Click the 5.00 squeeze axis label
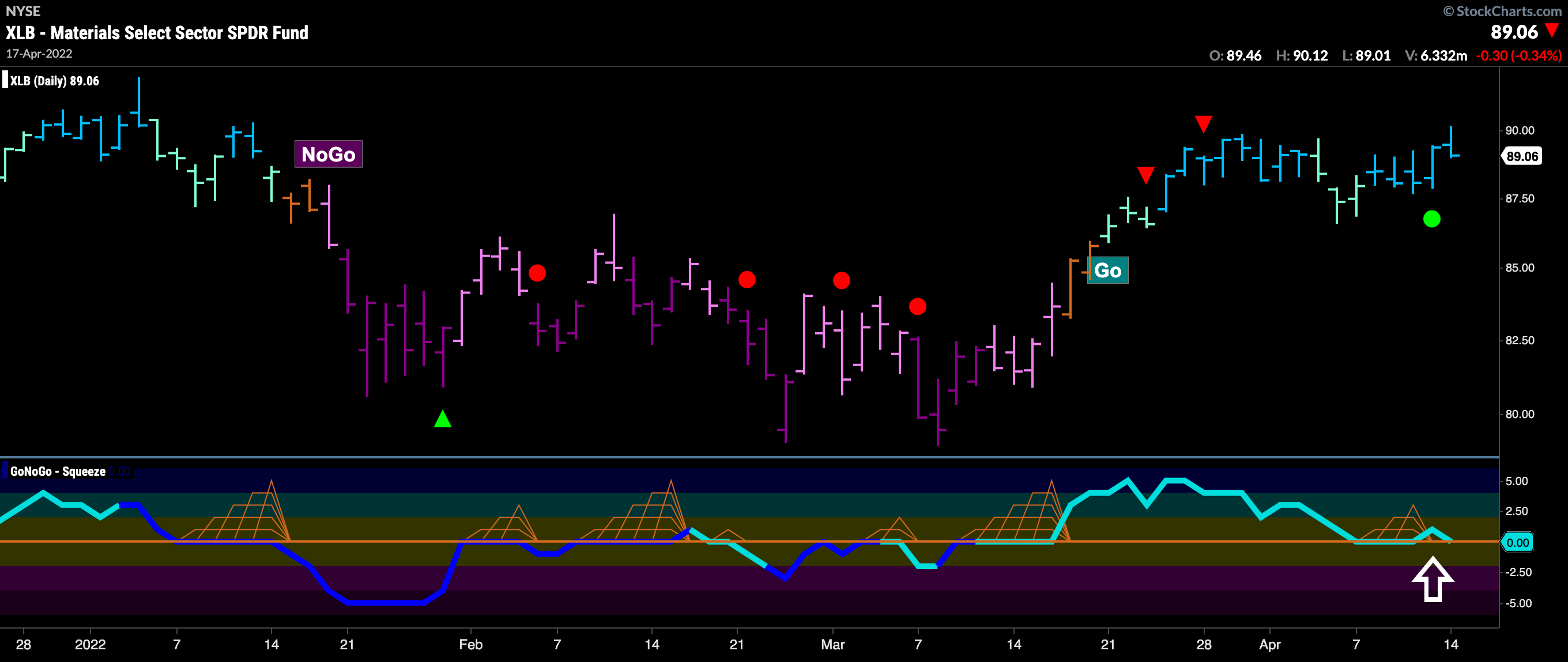 pos(1516,480)
